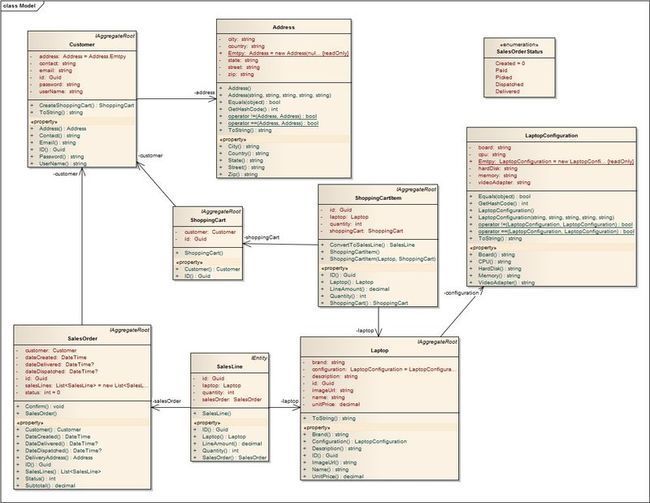Click 'Confirm() : void' method in SalesOrder
The width and height of the screenshot is (650, 503).
(44, 406)
